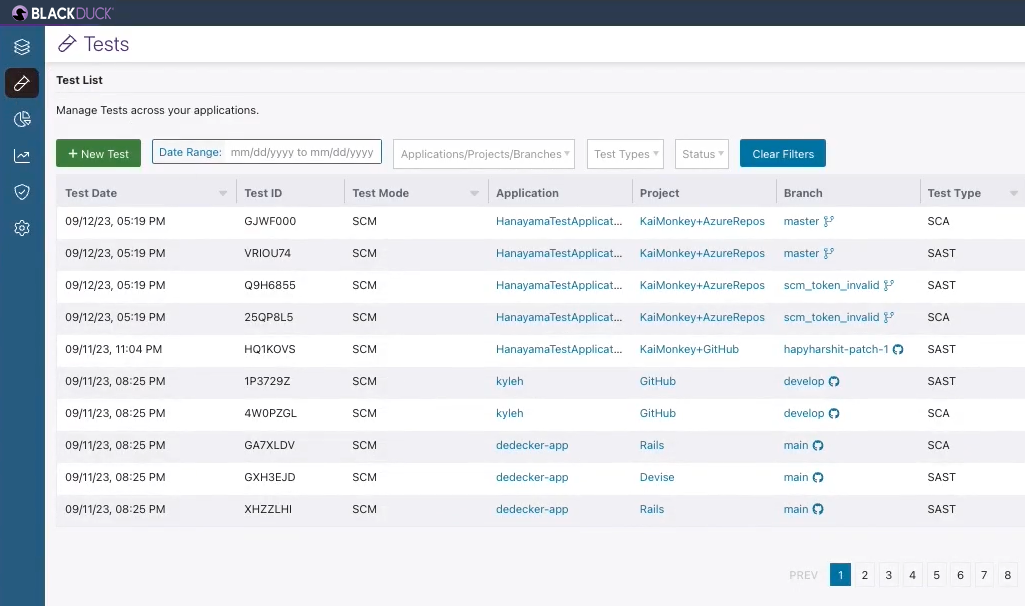Open the Devise project link

click(x=657, y=477)
